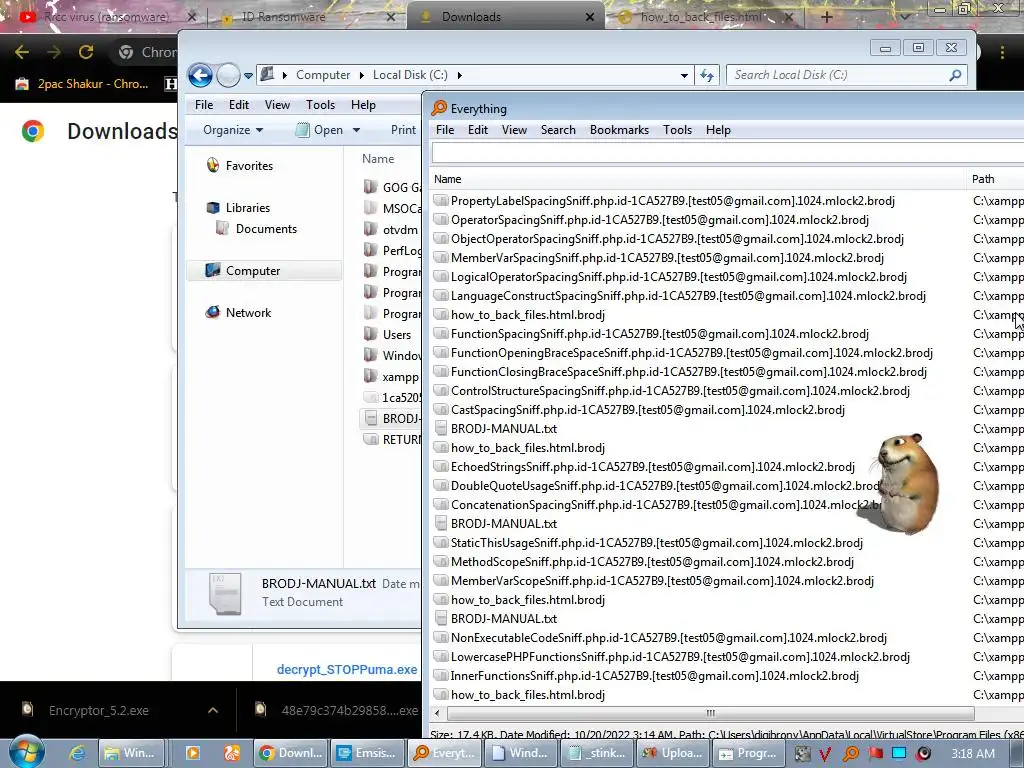Open the Everything Help menu

pyautogui.click(x=718, y=130)
